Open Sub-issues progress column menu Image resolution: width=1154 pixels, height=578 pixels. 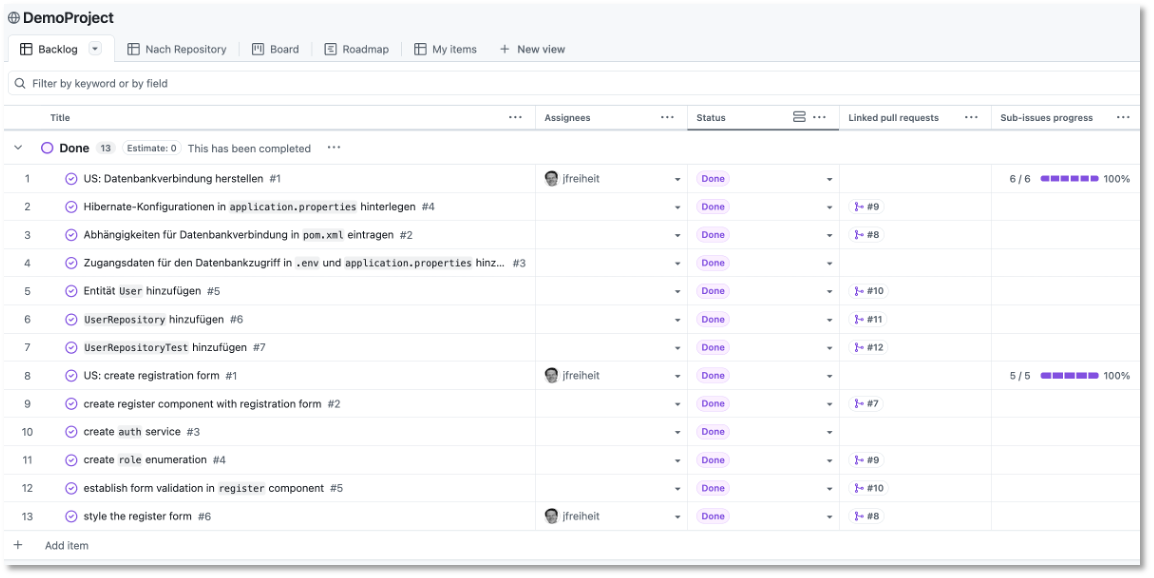click(1123, 118)
